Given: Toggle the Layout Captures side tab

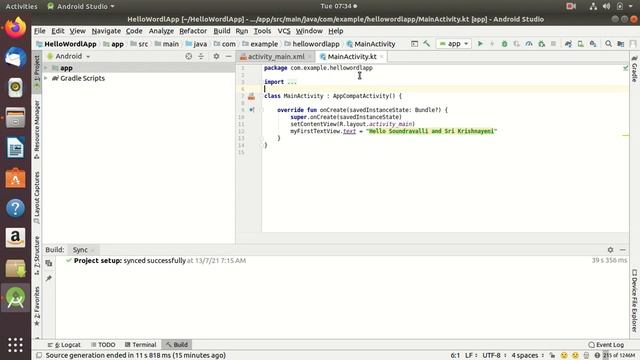Looking at the screenshot, I should coord(37,198).
